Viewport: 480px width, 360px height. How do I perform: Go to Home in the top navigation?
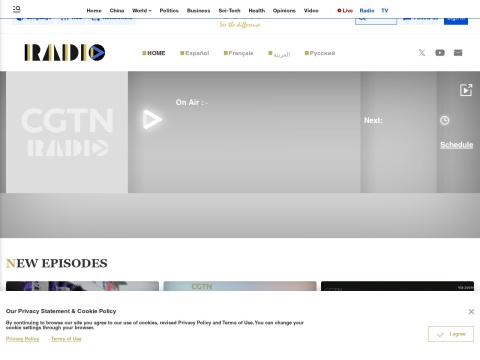point(94,11)
